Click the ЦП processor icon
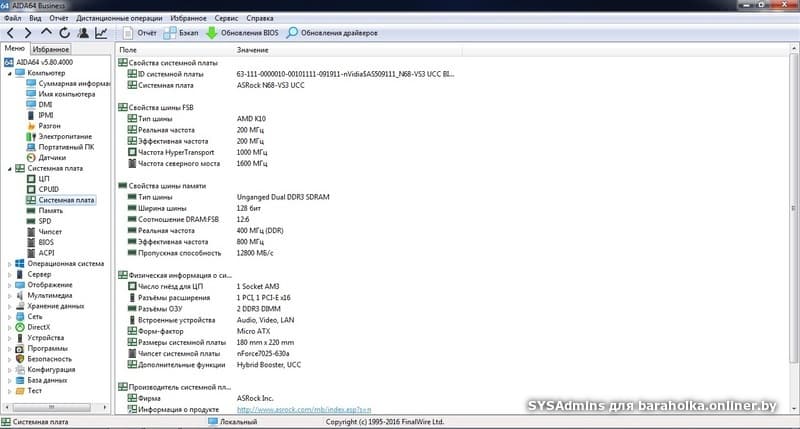 pyautogui.click(x=31, y=179)
